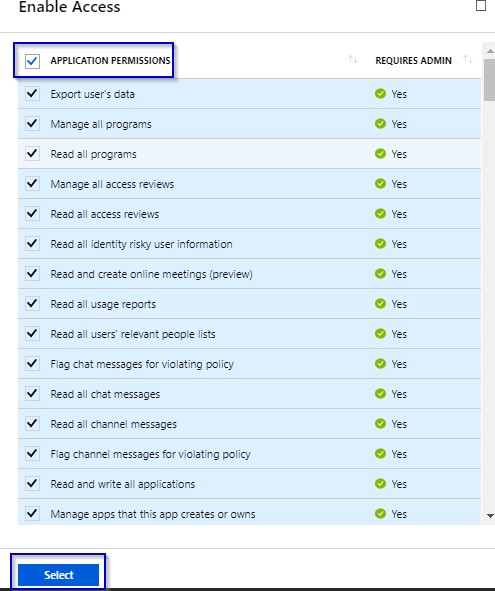Uncheck Flag chat messages for violating policy
The height and width of the screenshot is (591, 495).
pyautogui.click(x=32, y=363)
